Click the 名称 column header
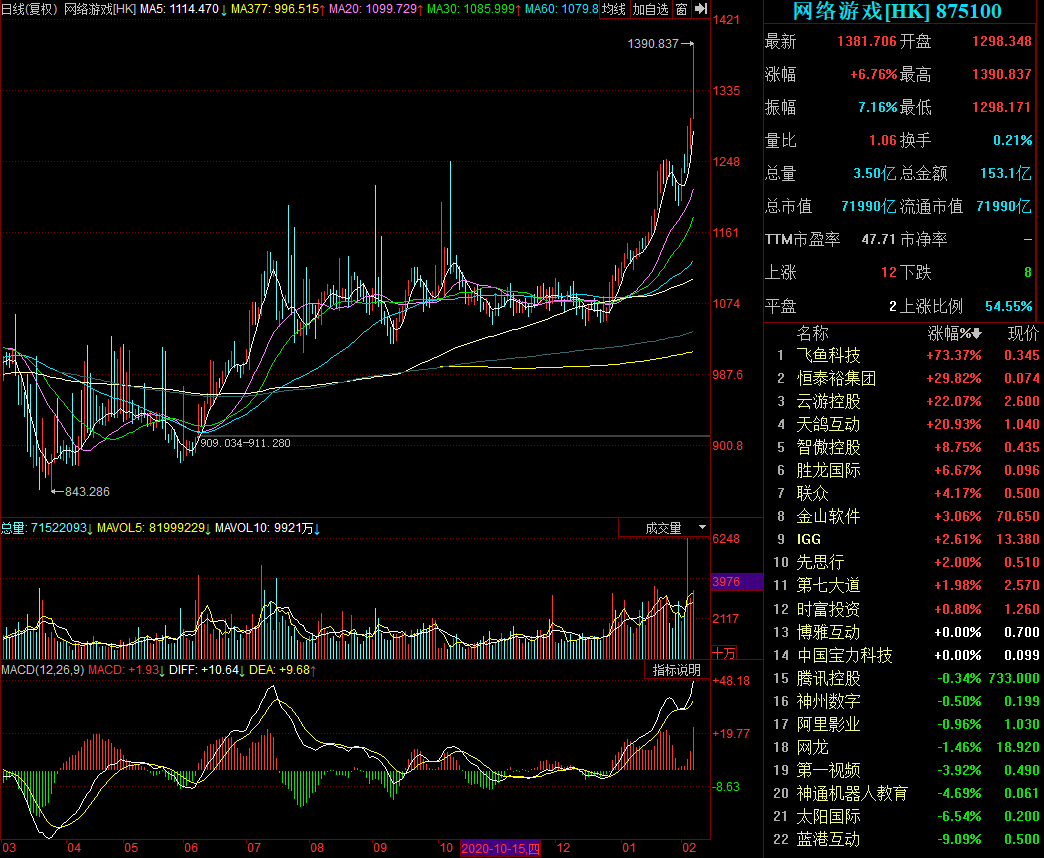1044x858 pixels. point(812,333)
